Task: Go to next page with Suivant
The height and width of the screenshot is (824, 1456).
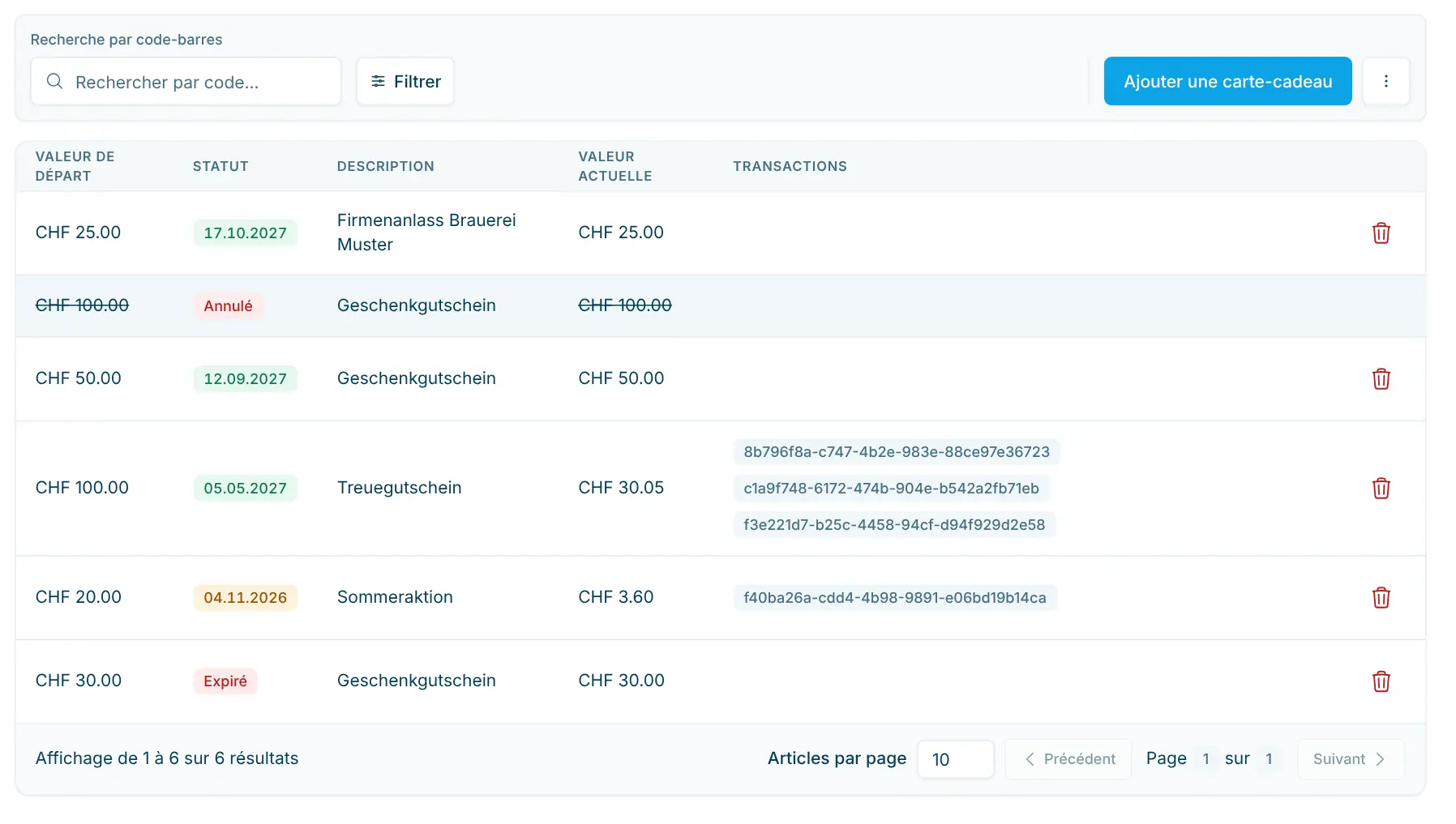Action: point(1351,759)
